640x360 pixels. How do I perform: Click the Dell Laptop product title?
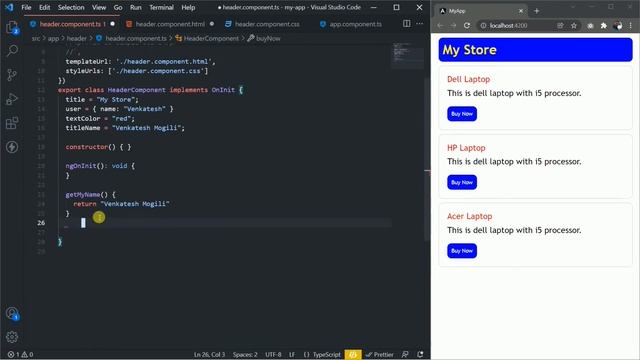click(x=469, y=79)
